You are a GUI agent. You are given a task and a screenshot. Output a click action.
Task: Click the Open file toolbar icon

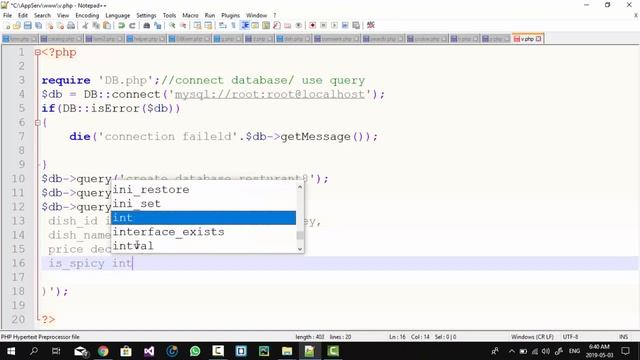pyautogui.click(x=17, y=25)
